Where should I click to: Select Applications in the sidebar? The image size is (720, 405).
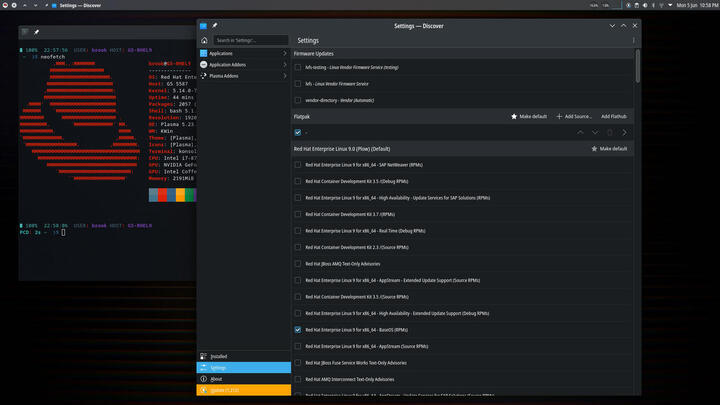(x=244, y=53)
